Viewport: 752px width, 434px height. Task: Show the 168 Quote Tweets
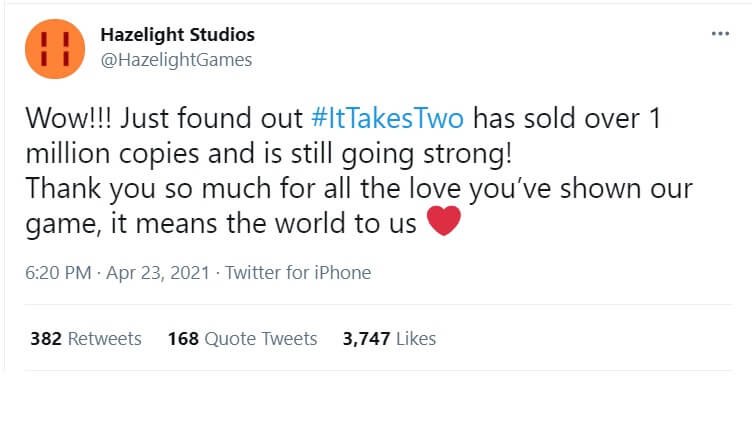click(242, 339)
